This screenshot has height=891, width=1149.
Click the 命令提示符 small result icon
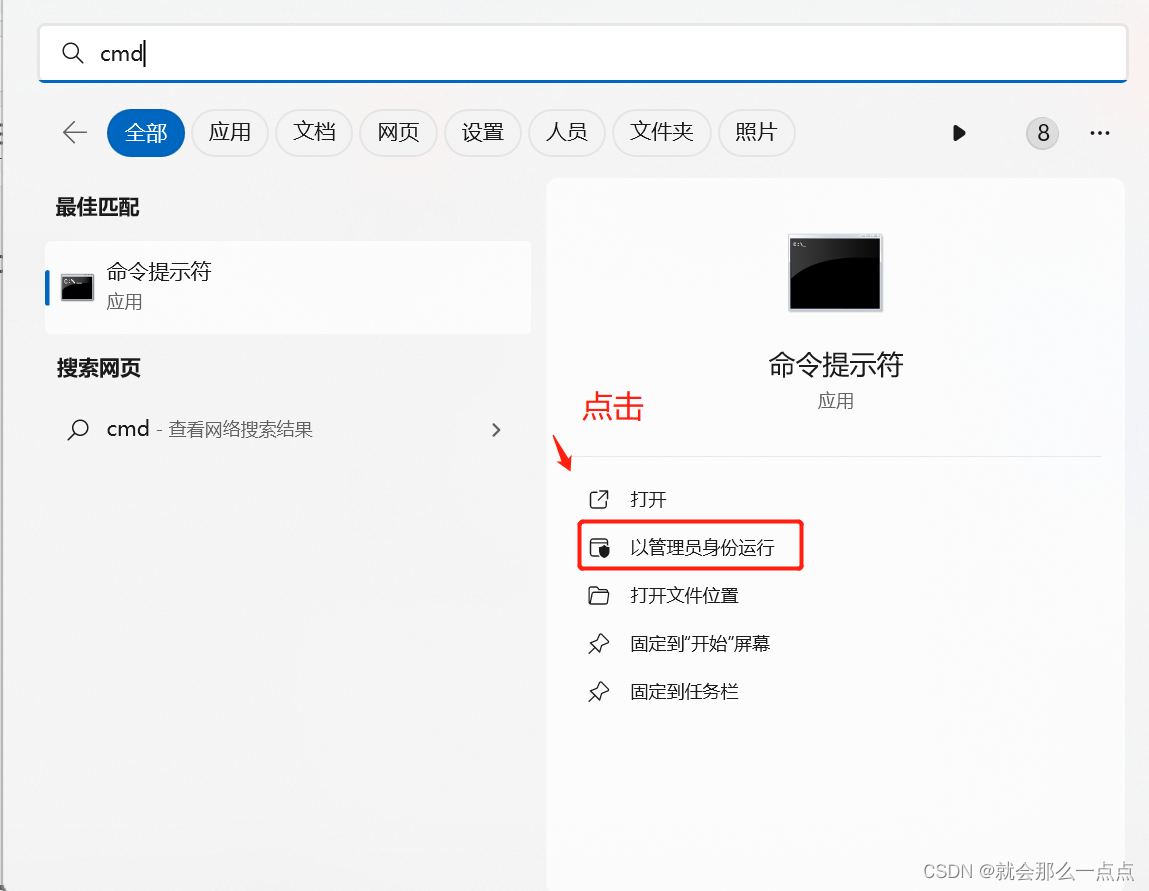(77, 287)
